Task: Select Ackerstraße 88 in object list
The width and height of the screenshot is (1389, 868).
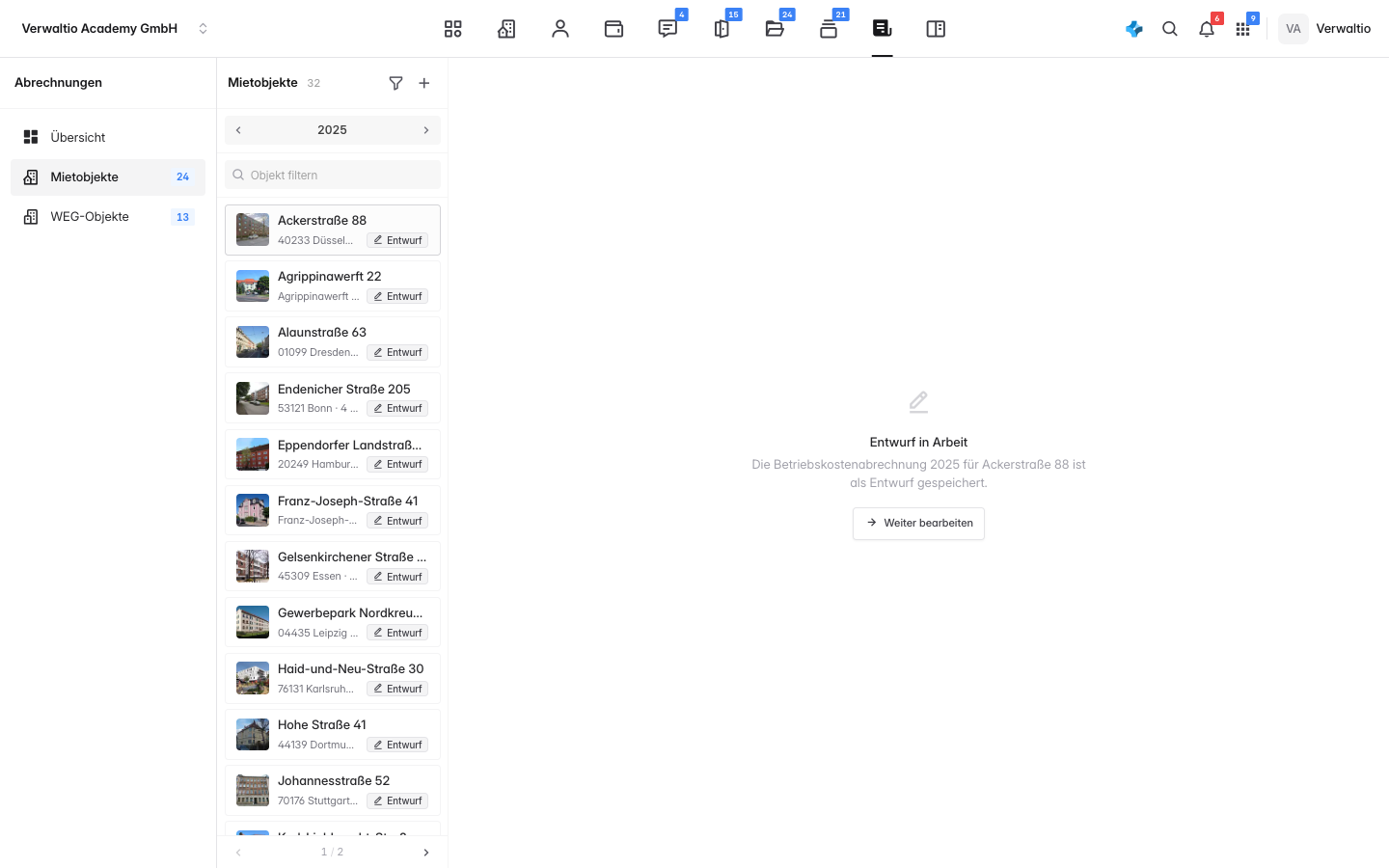Action: 333,230
